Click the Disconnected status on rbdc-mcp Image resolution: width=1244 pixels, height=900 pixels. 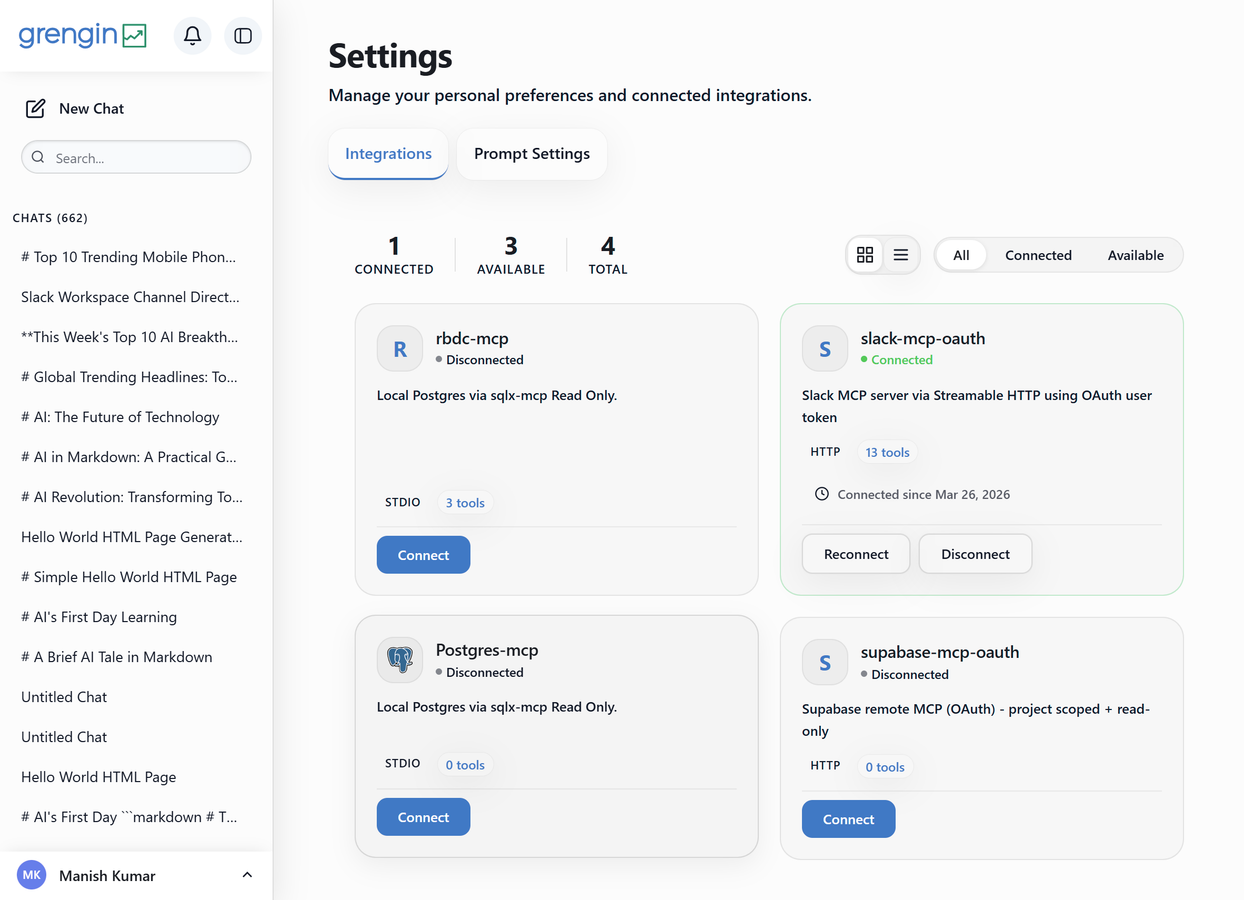coord(480,360)
